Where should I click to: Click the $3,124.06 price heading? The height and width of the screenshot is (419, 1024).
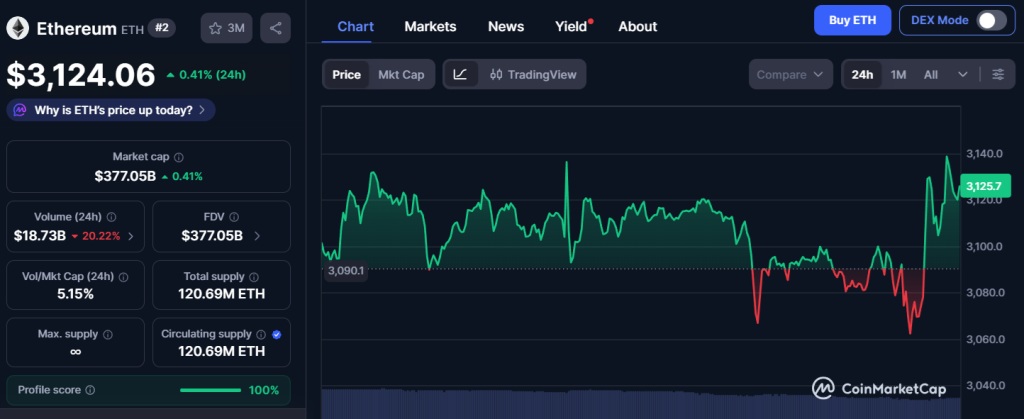click(x=81, y=74)
